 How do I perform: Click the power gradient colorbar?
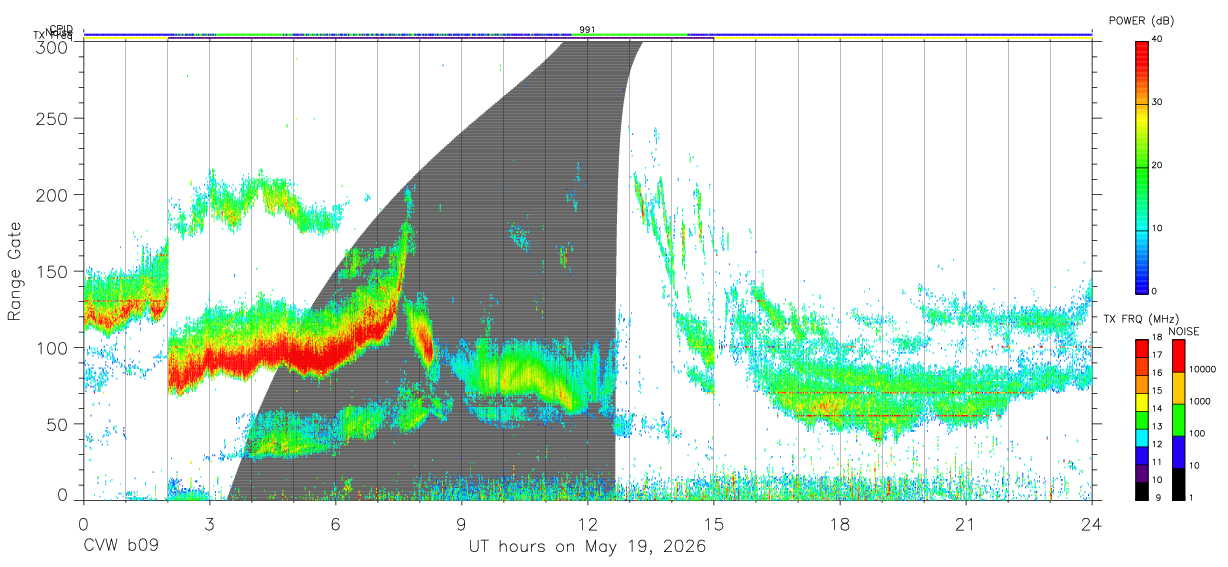[1142, 166]
